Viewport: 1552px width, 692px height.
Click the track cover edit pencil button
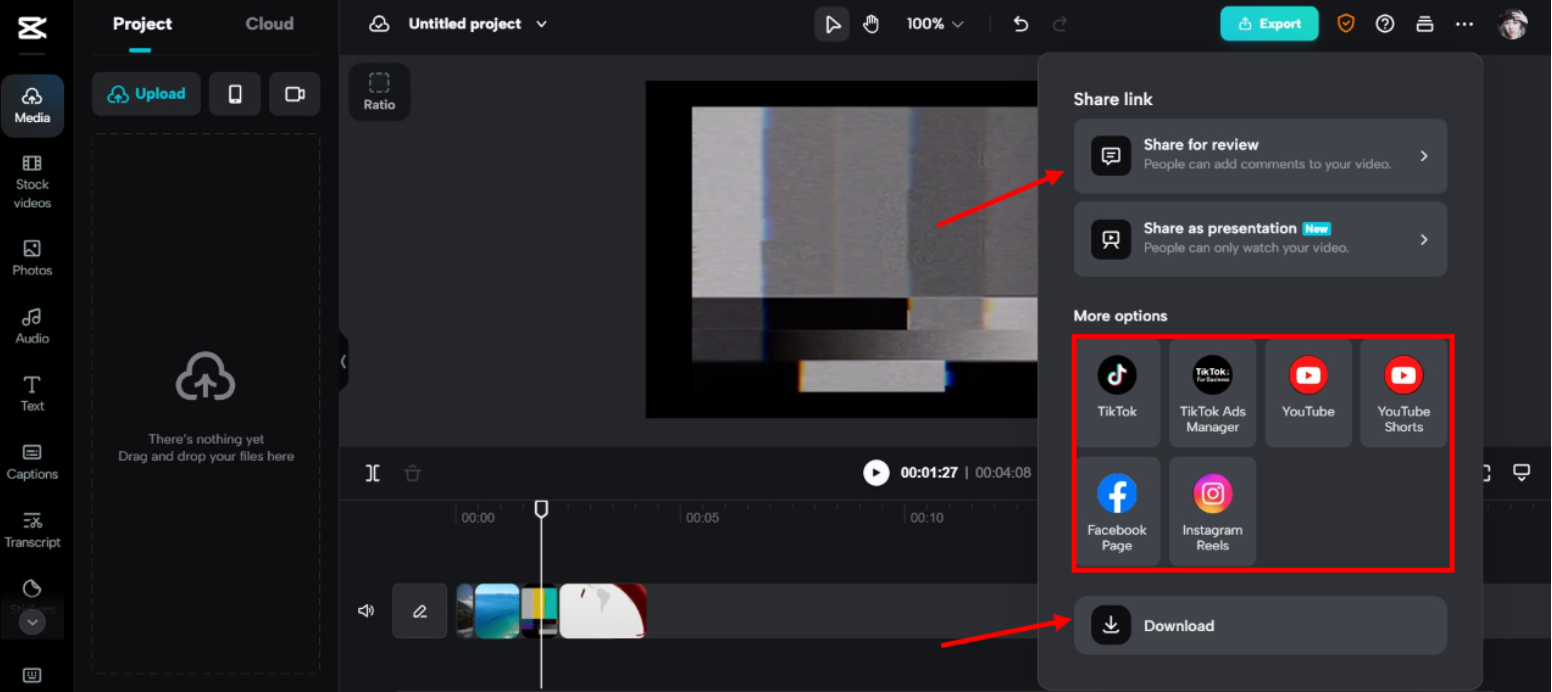[x=420, y=611]
